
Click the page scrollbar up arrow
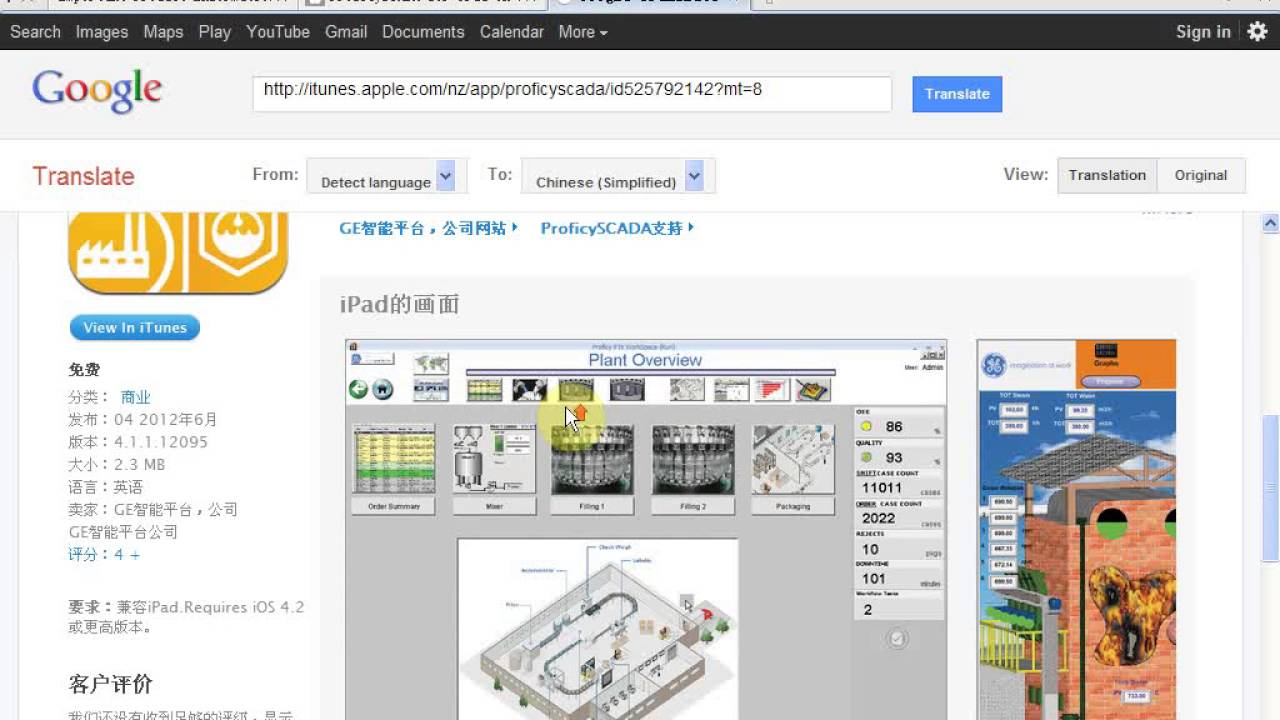point(1271,224)
